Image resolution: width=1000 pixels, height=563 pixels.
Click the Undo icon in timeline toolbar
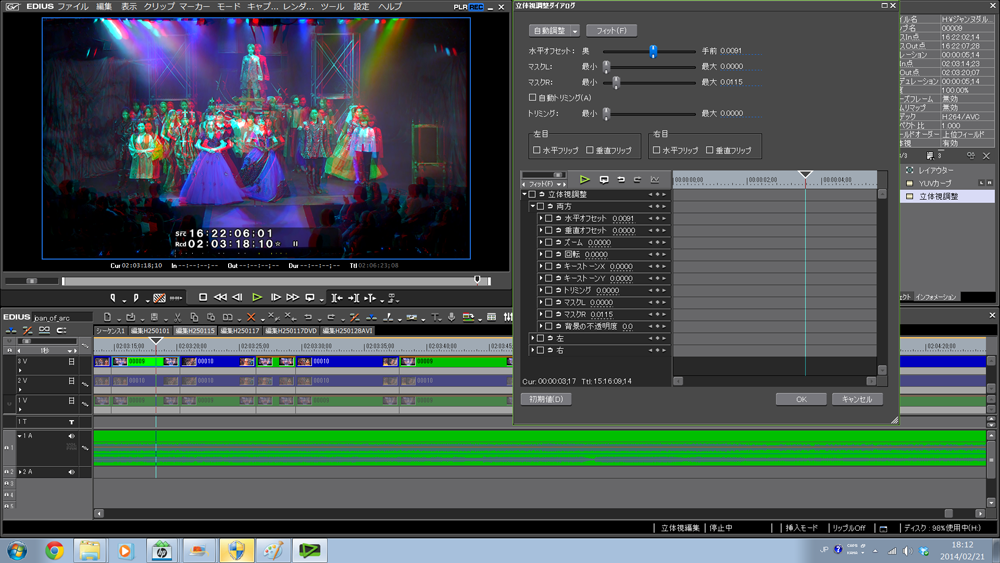(308, 317)
